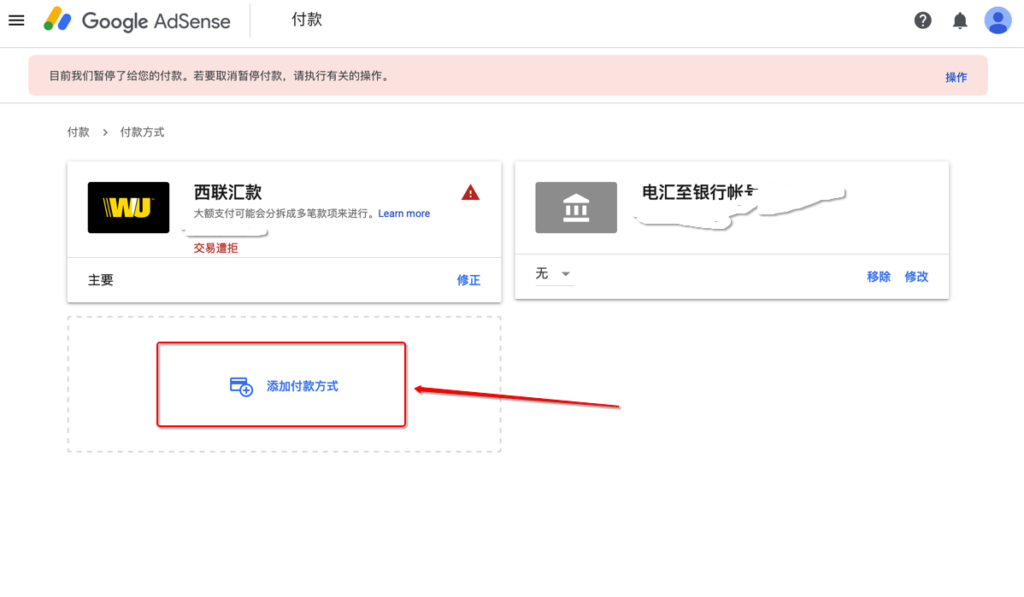1024x597 pixels.
Task: Click the payment paused alert message text
Action: pyautogui.click(x=221, y=76)
